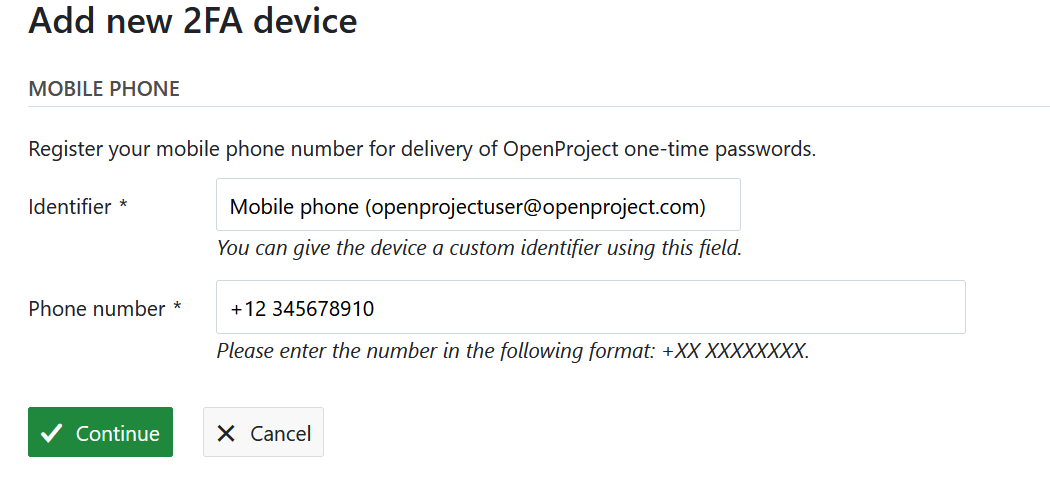Place cursor on 'Mobile phone' identifier words
Screen dimensions: 1050x477
pyautogui.click(x=294, y=207)
